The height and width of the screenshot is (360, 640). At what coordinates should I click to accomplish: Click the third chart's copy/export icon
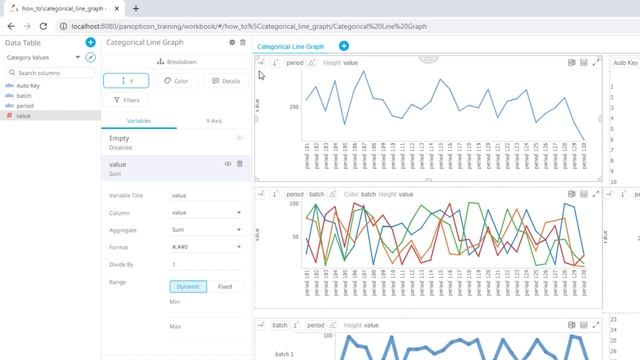click(571, 325)
